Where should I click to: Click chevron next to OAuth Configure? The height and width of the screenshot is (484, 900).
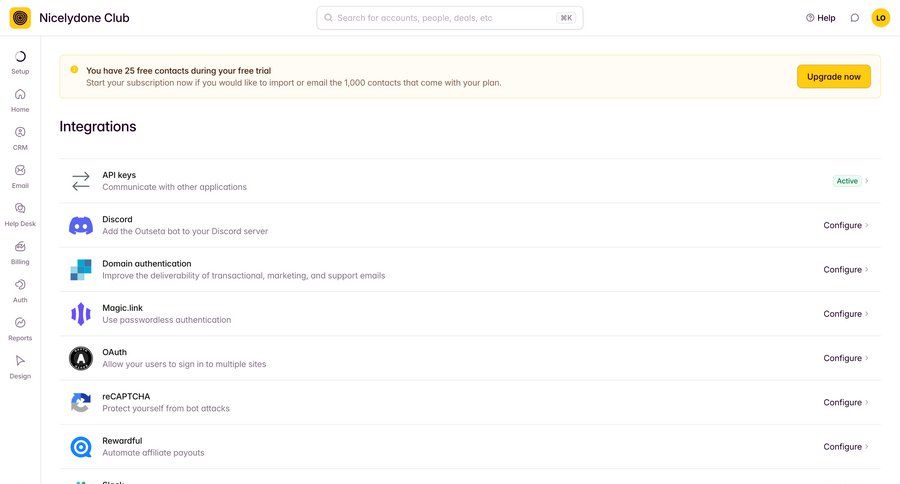(867, 358)
